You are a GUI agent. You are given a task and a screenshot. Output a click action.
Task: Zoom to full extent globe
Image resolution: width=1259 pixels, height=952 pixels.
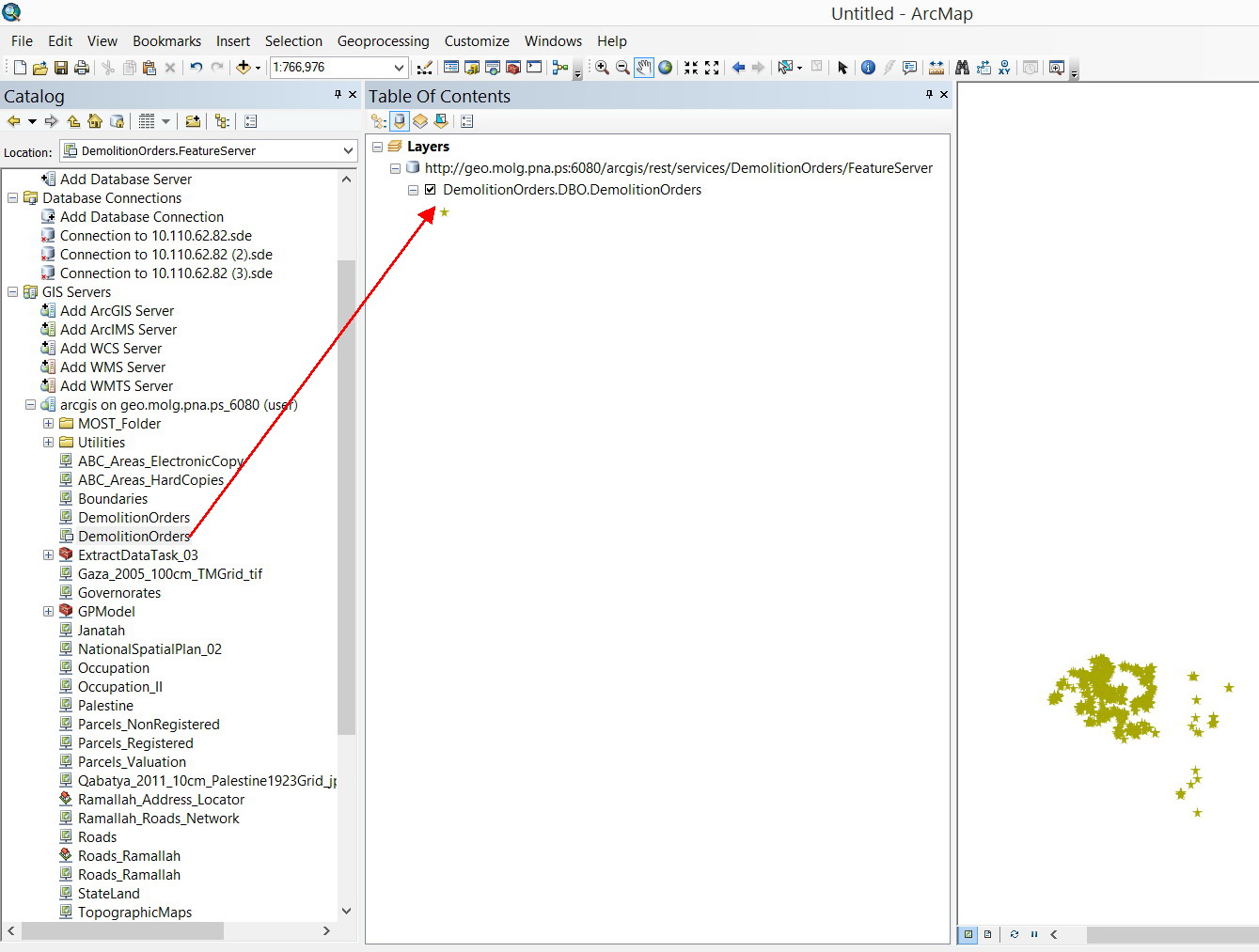coord(666,68)
